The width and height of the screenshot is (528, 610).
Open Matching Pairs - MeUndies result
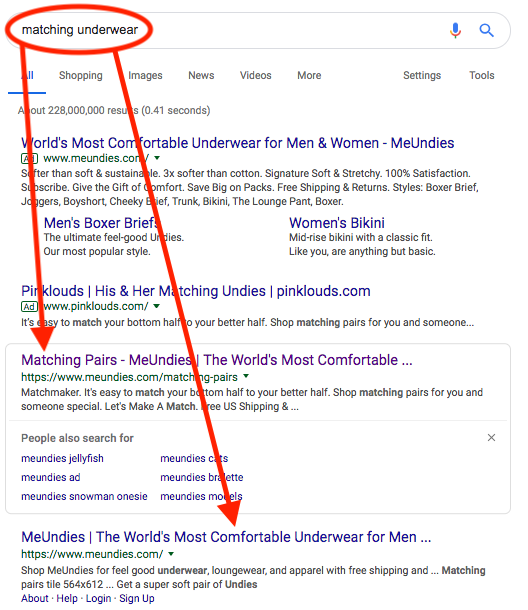217,360
